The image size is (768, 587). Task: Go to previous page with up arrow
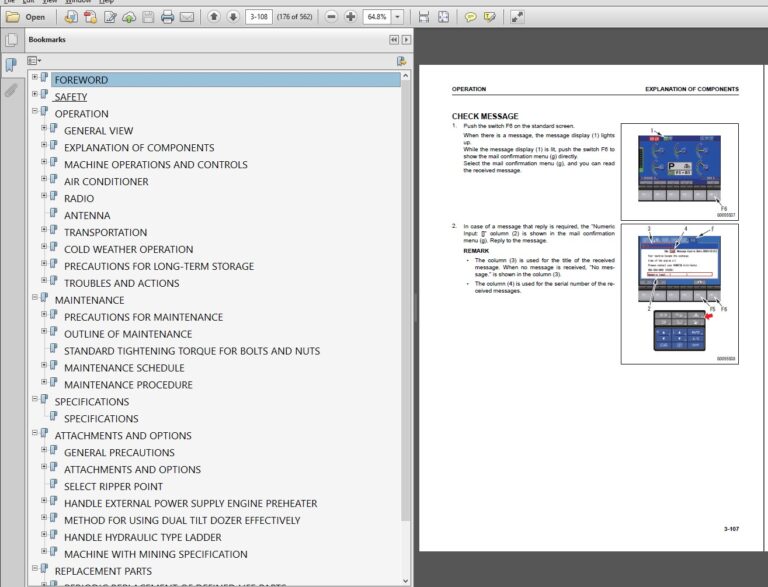(x=214, y=17)
